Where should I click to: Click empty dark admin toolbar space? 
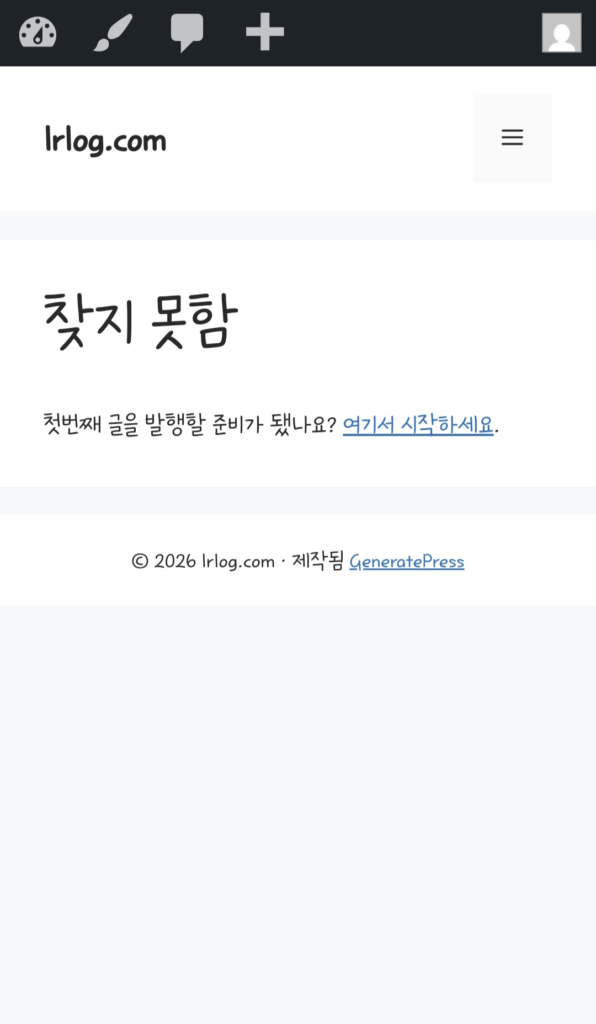point(411,33)
